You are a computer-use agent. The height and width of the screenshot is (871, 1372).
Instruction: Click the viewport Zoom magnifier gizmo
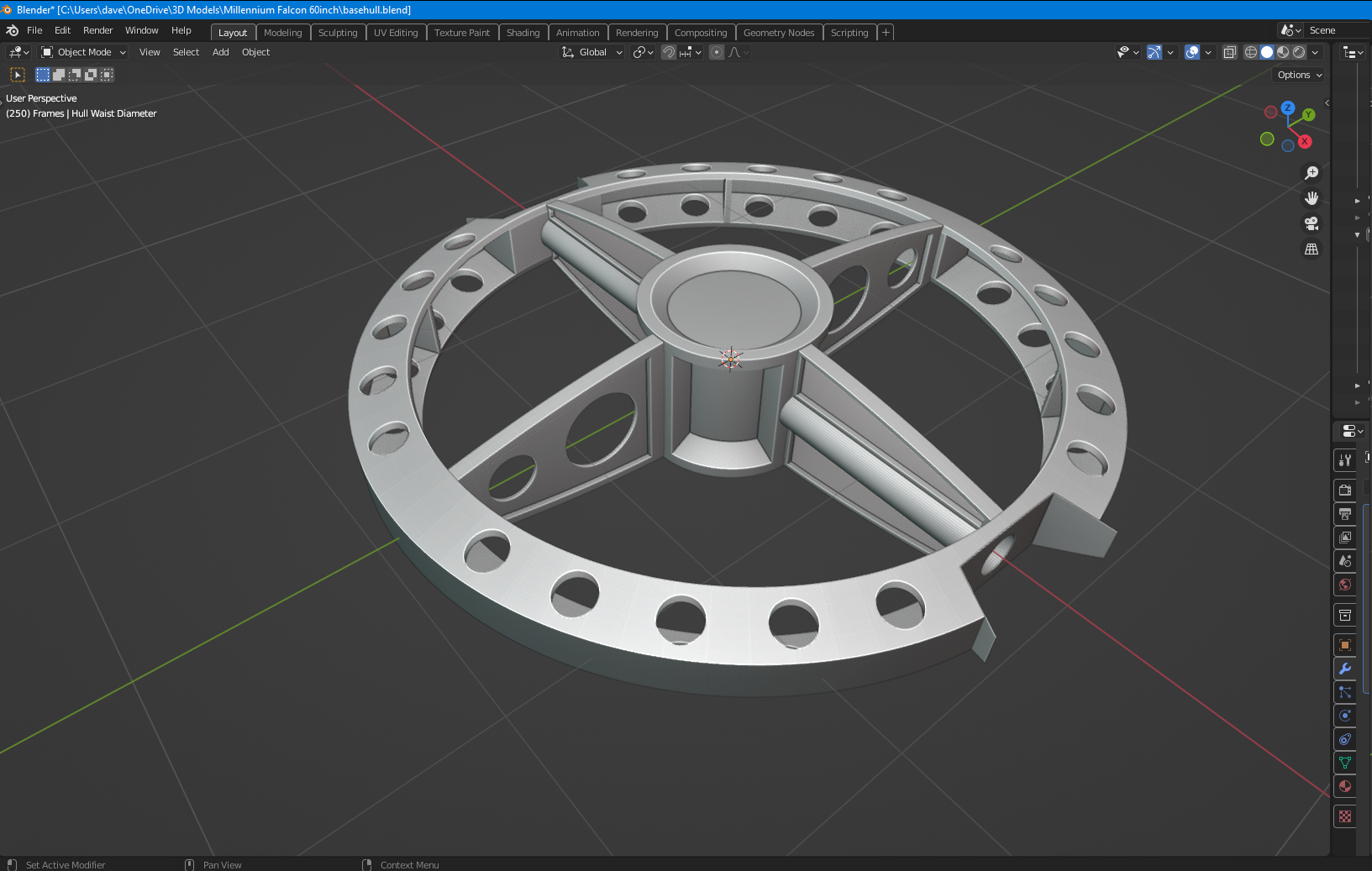click(x=1312, y=173)
